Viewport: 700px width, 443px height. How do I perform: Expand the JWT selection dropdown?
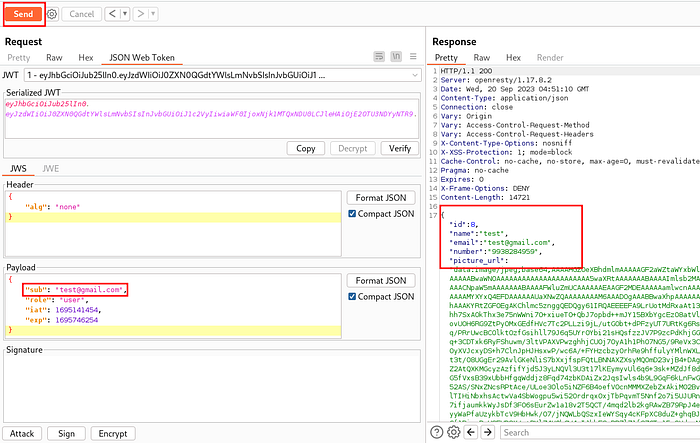click(x=415, y=75)
